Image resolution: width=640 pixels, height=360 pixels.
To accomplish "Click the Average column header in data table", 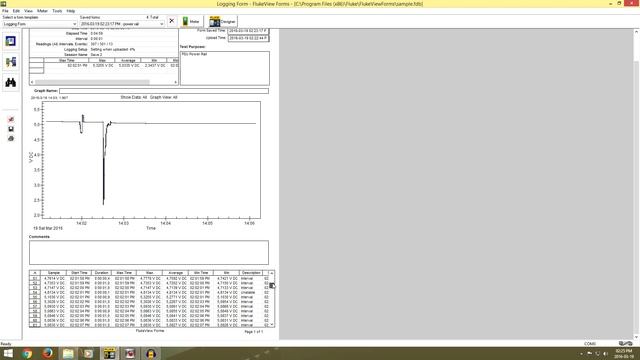I will point(175,273).
